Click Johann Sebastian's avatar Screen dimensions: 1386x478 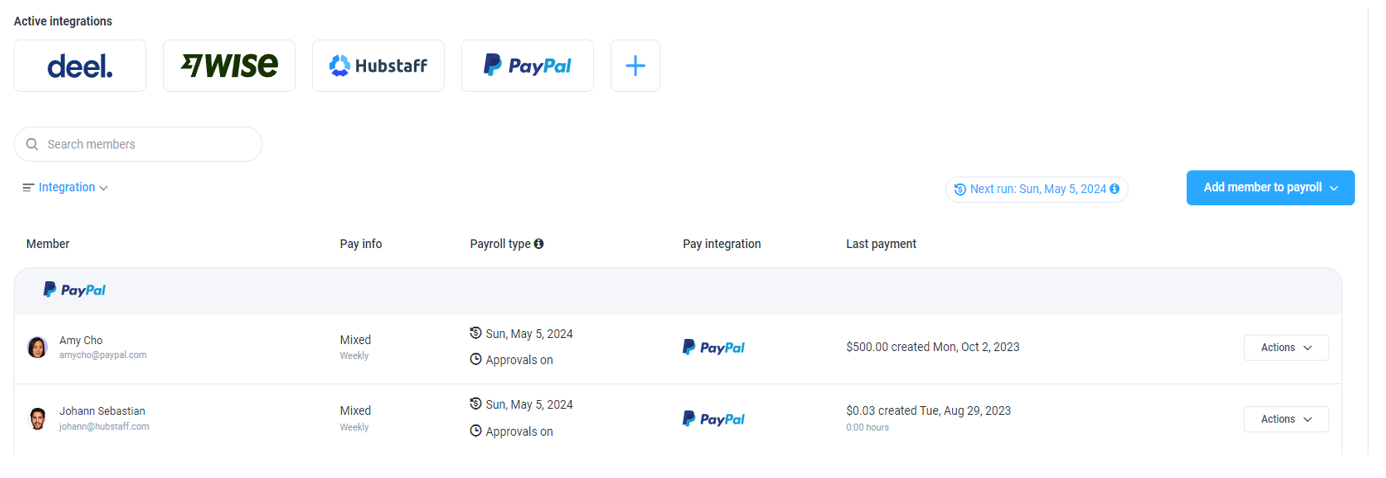click(37, 418)
